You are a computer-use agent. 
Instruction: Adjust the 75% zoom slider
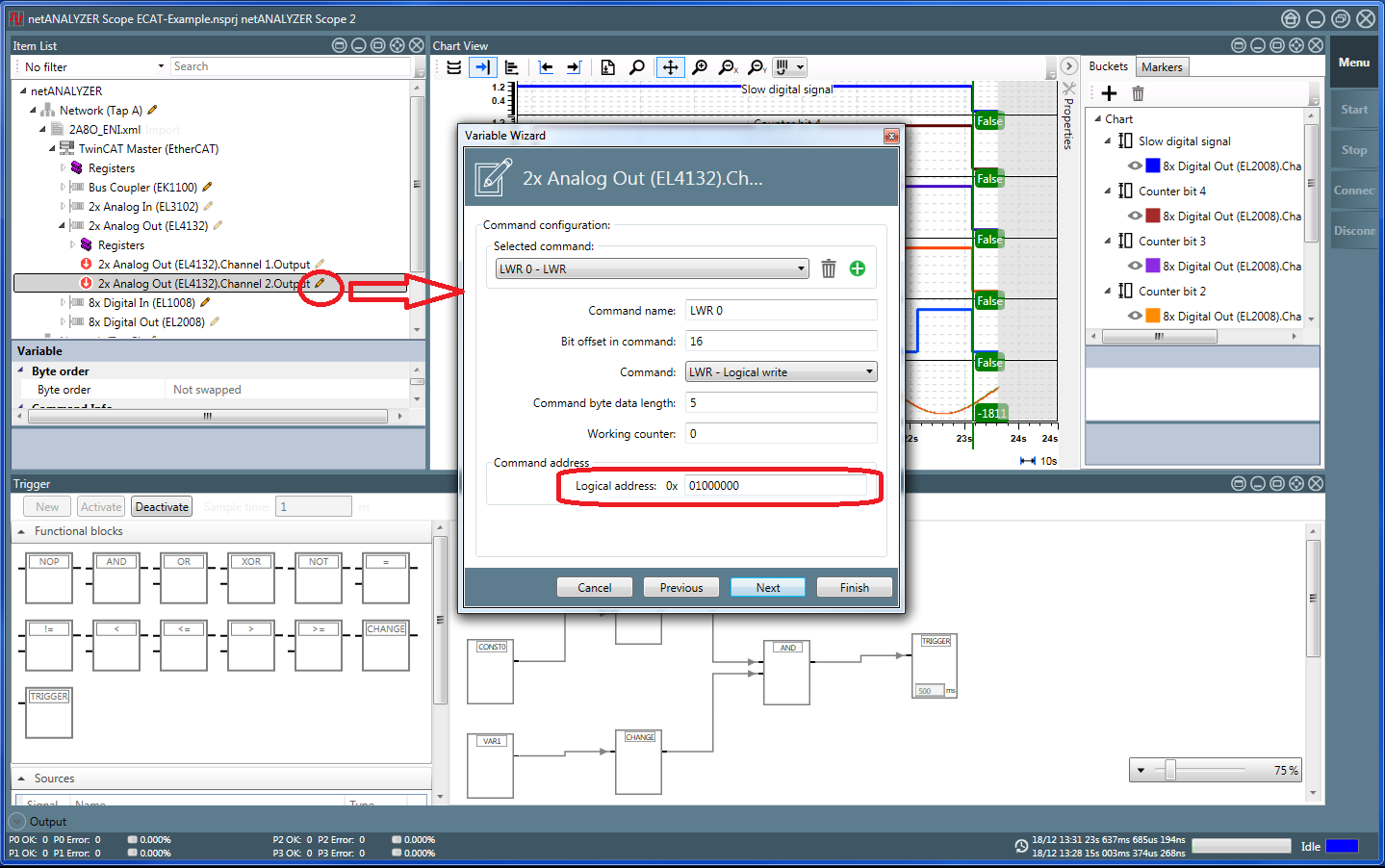click(x=1168, y=770)
